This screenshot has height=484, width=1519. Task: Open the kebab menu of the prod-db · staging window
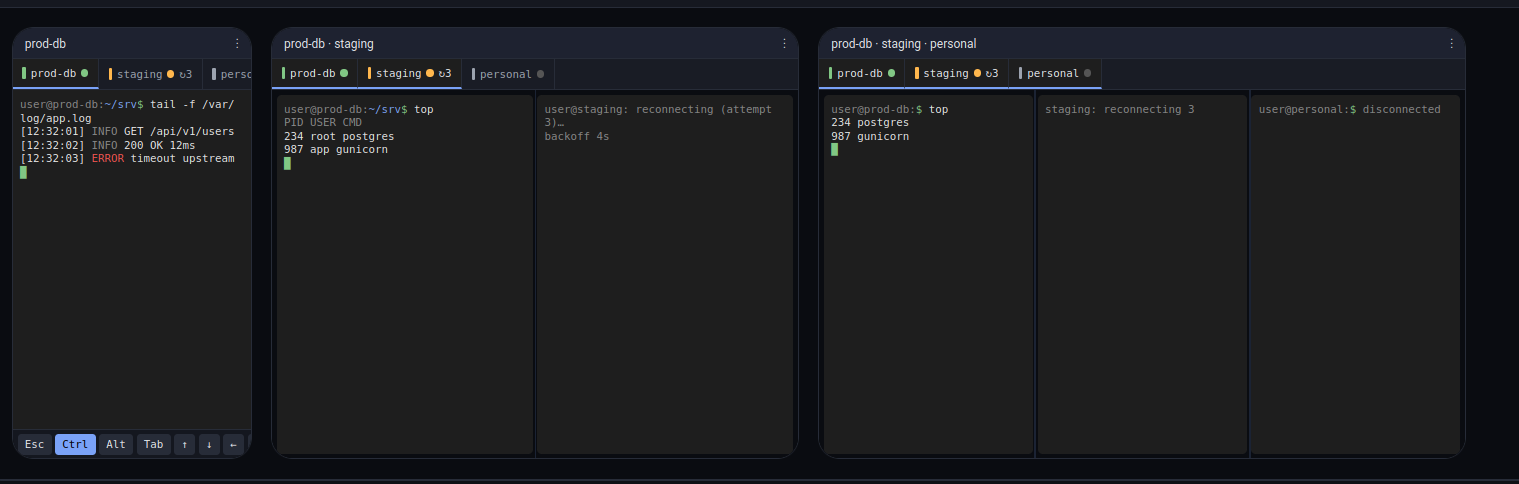784,43
